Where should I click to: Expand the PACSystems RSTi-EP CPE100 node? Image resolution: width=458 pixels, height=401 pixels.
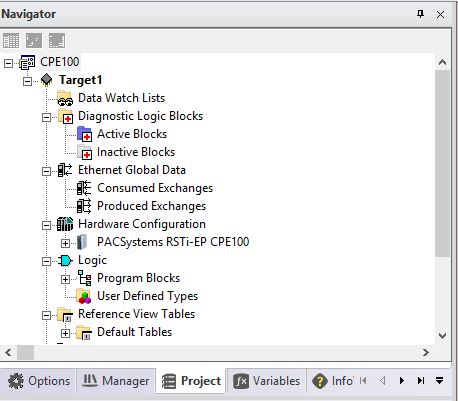[65, 243]
